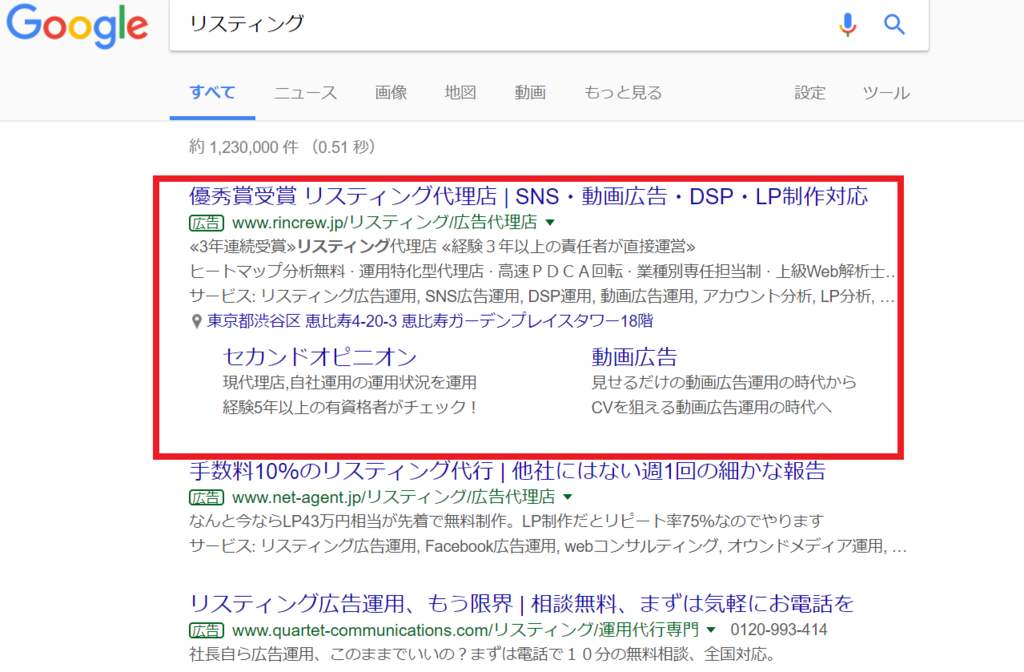The width and height of the screenshot is (1024, 672).
Task: Click the www.net-agent.jp green URL
Action: click(394, 498)
